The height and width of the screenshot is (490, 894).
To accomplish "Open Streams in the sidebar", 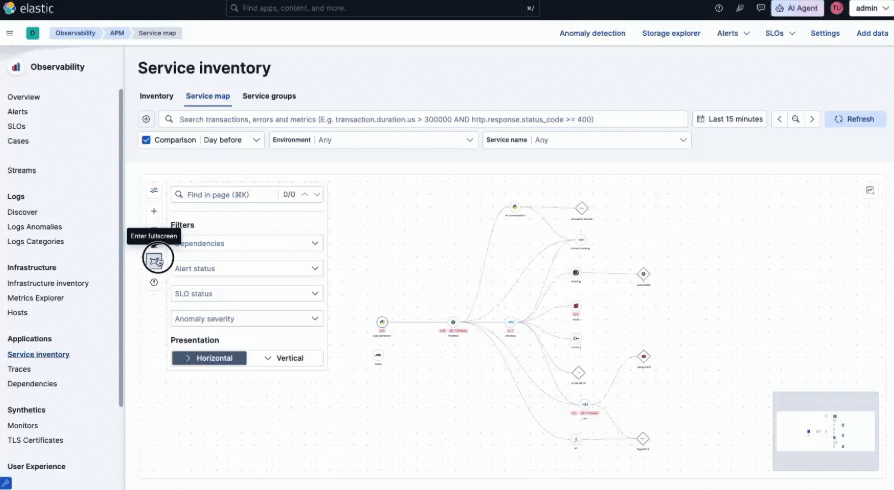I will coord(22,171).
